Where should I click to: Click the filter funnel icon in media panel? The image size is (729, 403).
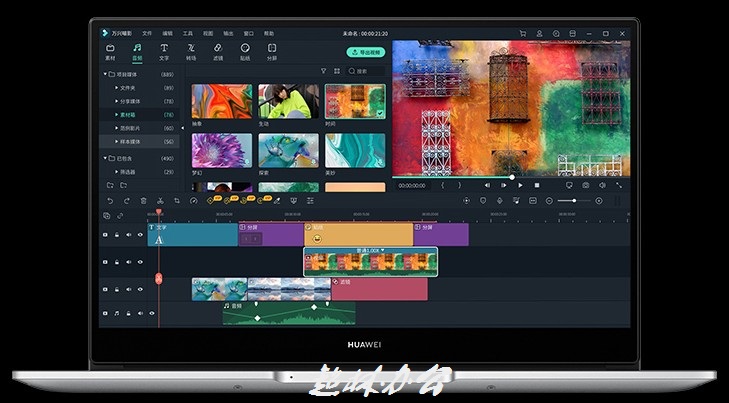click(324, 71)
